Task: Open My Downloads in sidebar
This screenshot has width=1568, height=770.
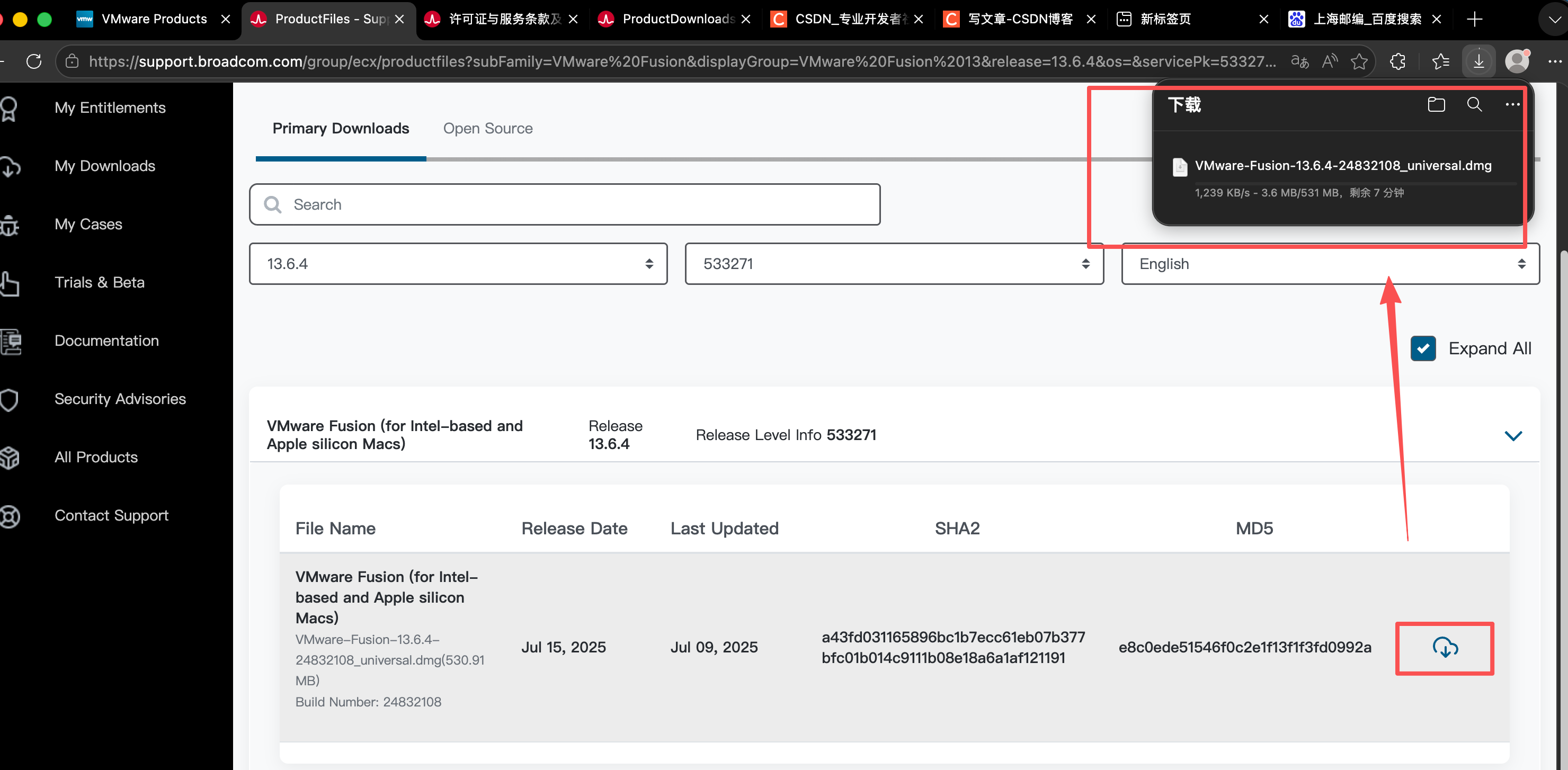Action: [x=105, y=166]
